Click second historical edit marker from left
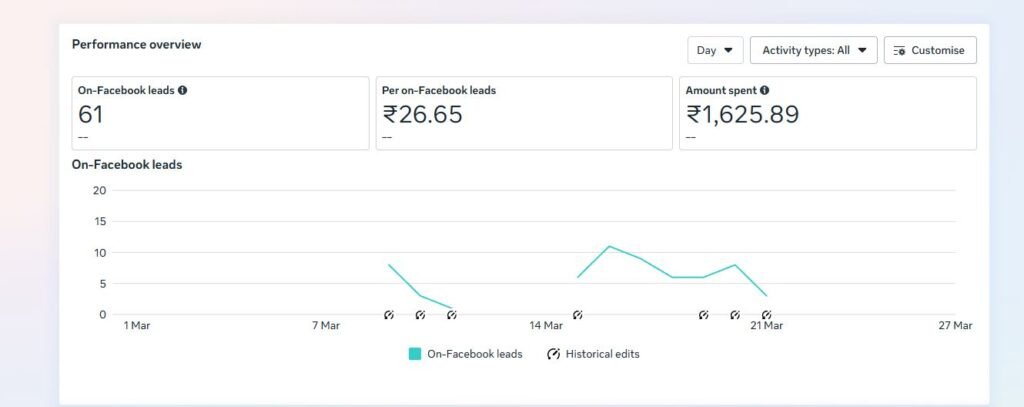1024x407 pixels. click(420, 315)
